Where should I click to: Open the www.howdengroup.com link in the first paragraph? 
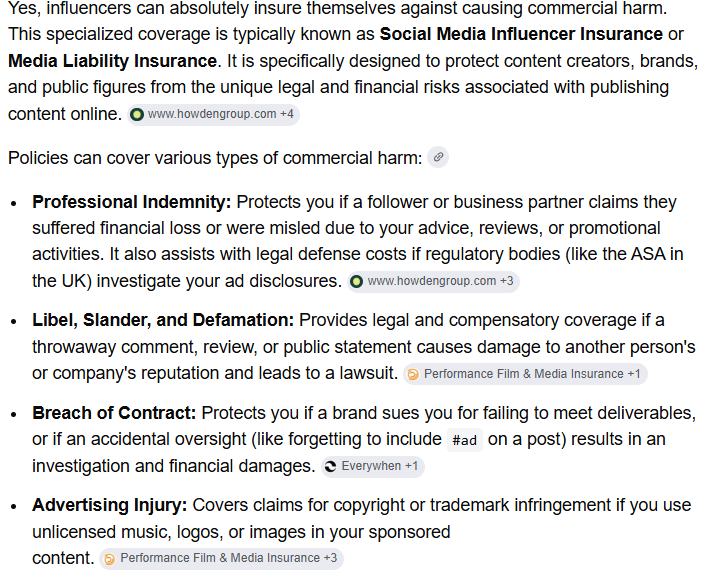tap(212, 114)
